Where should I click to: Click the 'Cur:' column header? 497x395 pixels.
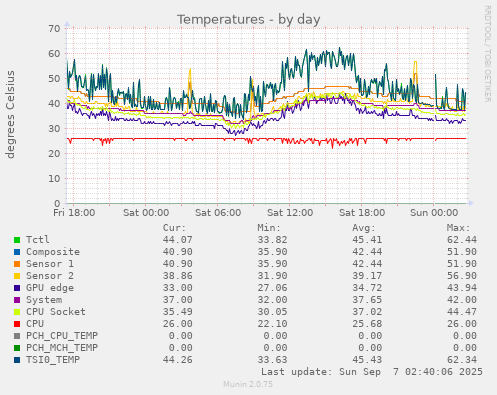174,228
